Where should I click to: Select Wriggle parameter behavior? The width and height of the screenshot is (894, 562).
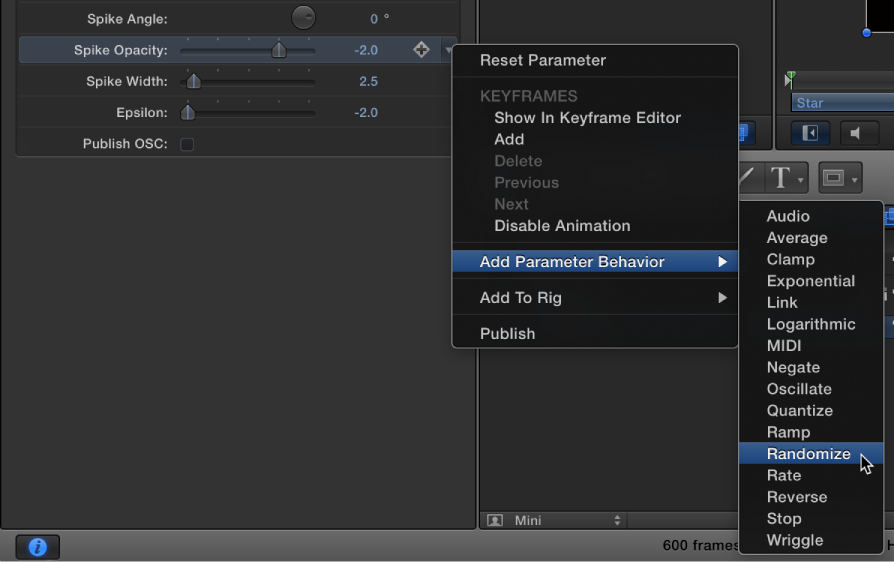click(811, 541)
